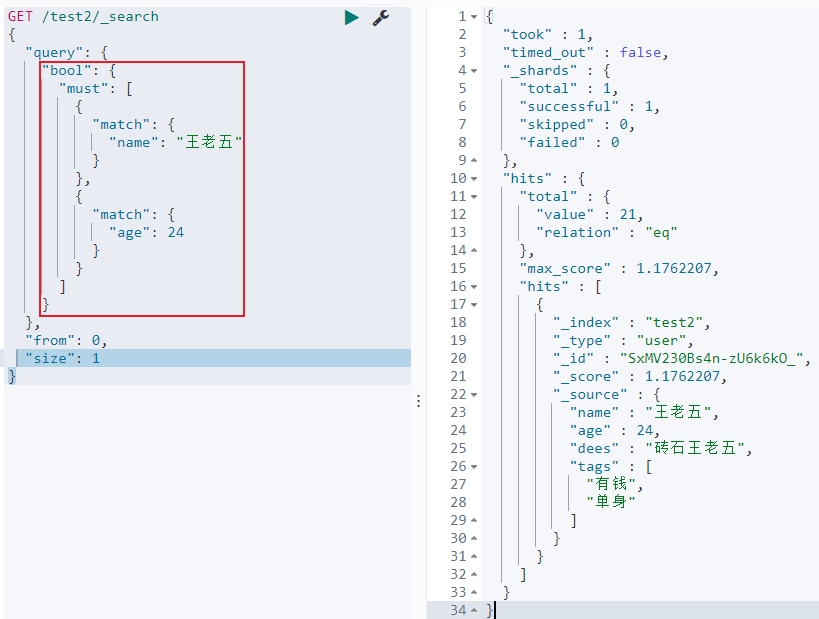Viewport: 819px width, 619px height.
Task: Click the "dees" : "砖石王老五" line
Action: (x=661, y=448)
